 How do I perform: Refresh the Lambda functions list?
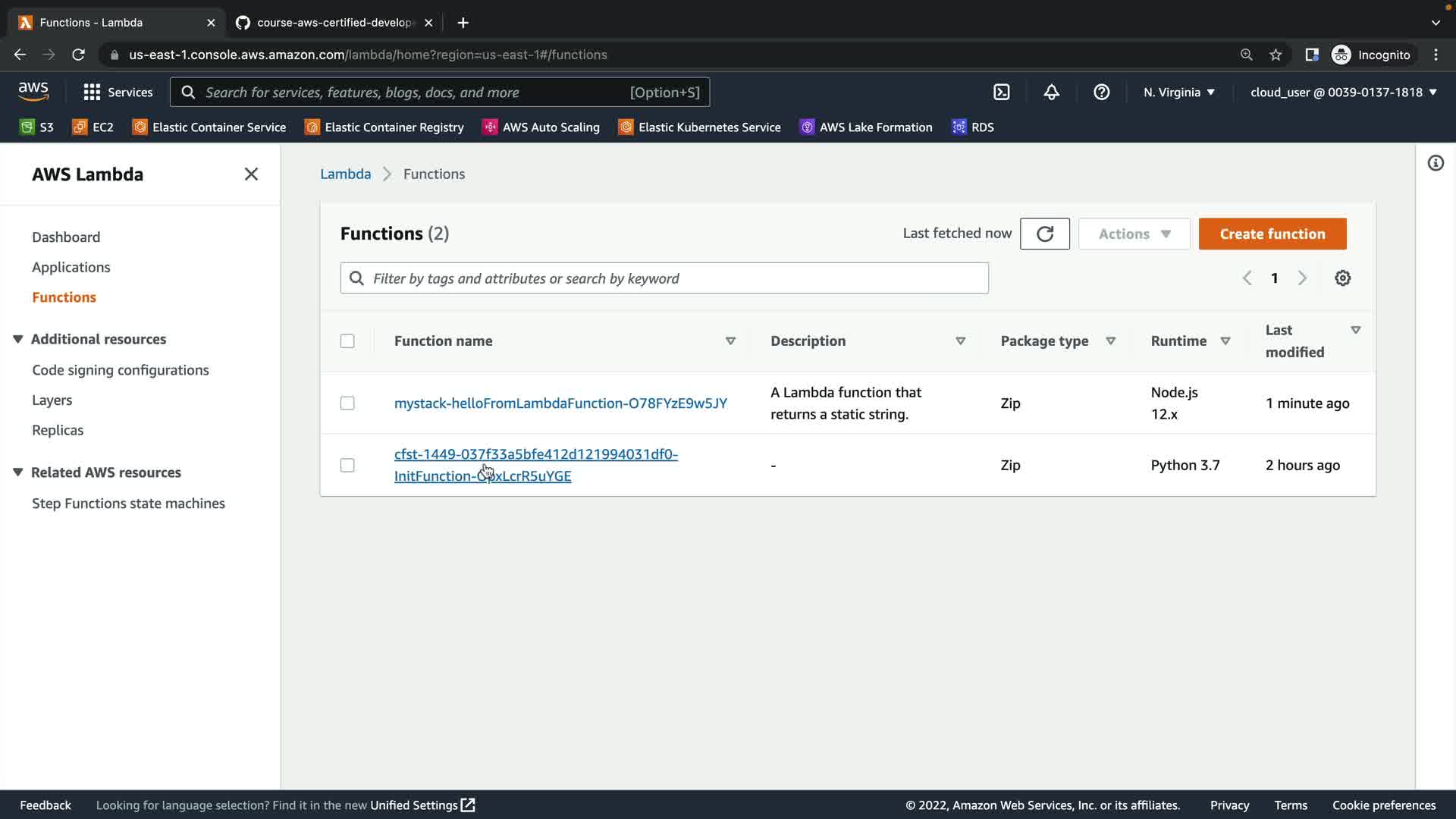tap(1044, 234)
